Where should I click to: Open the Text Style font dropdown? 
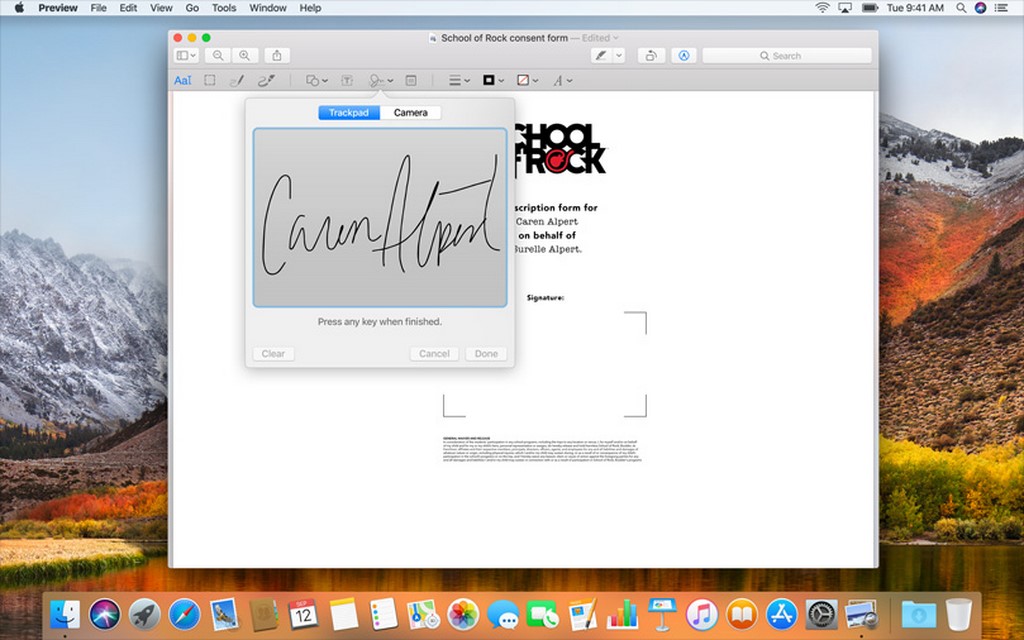562,80
